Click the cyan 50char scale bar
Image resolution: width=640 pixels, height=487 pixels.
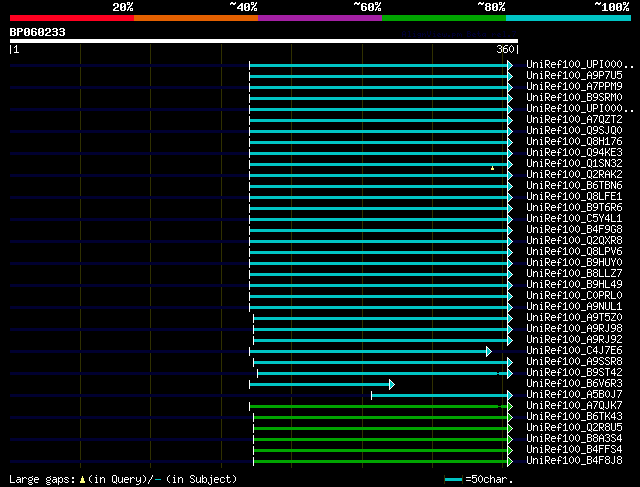click(453, 480)
